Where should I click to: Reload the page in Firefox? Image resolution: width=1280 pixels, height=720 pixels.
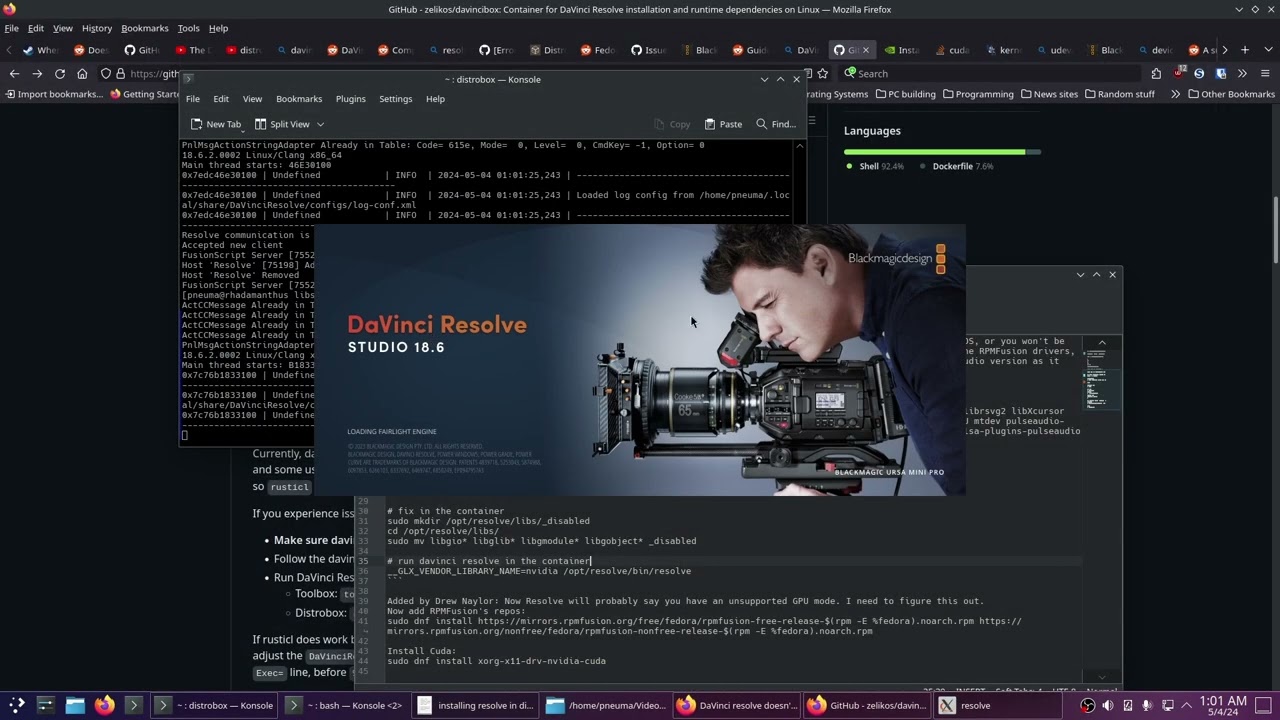(60, 74)
